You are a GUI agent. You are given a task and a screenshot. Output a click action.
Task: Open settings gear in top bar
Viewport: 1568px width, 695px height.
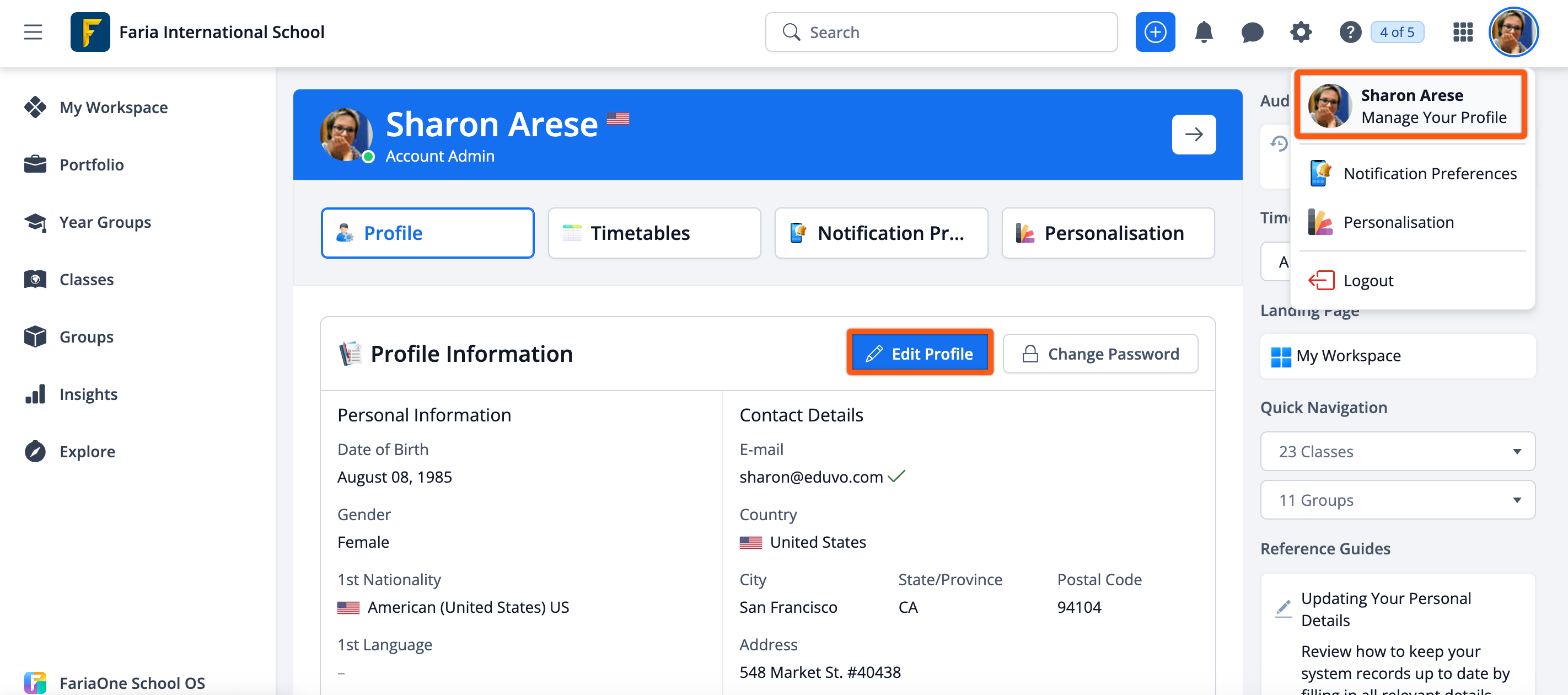click(x=1300, y=31)
